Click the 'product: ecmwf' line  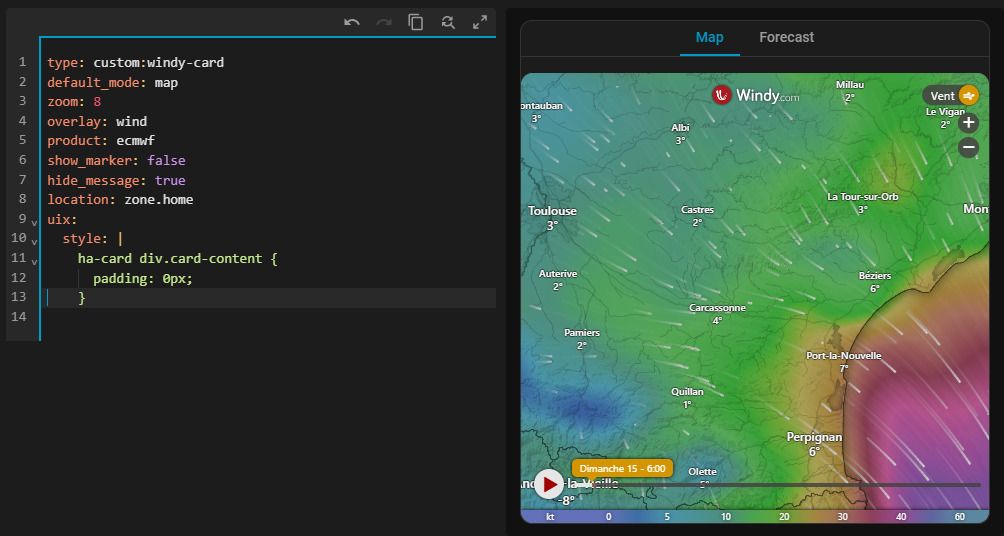pyautogui.click(x=101, y=141)
